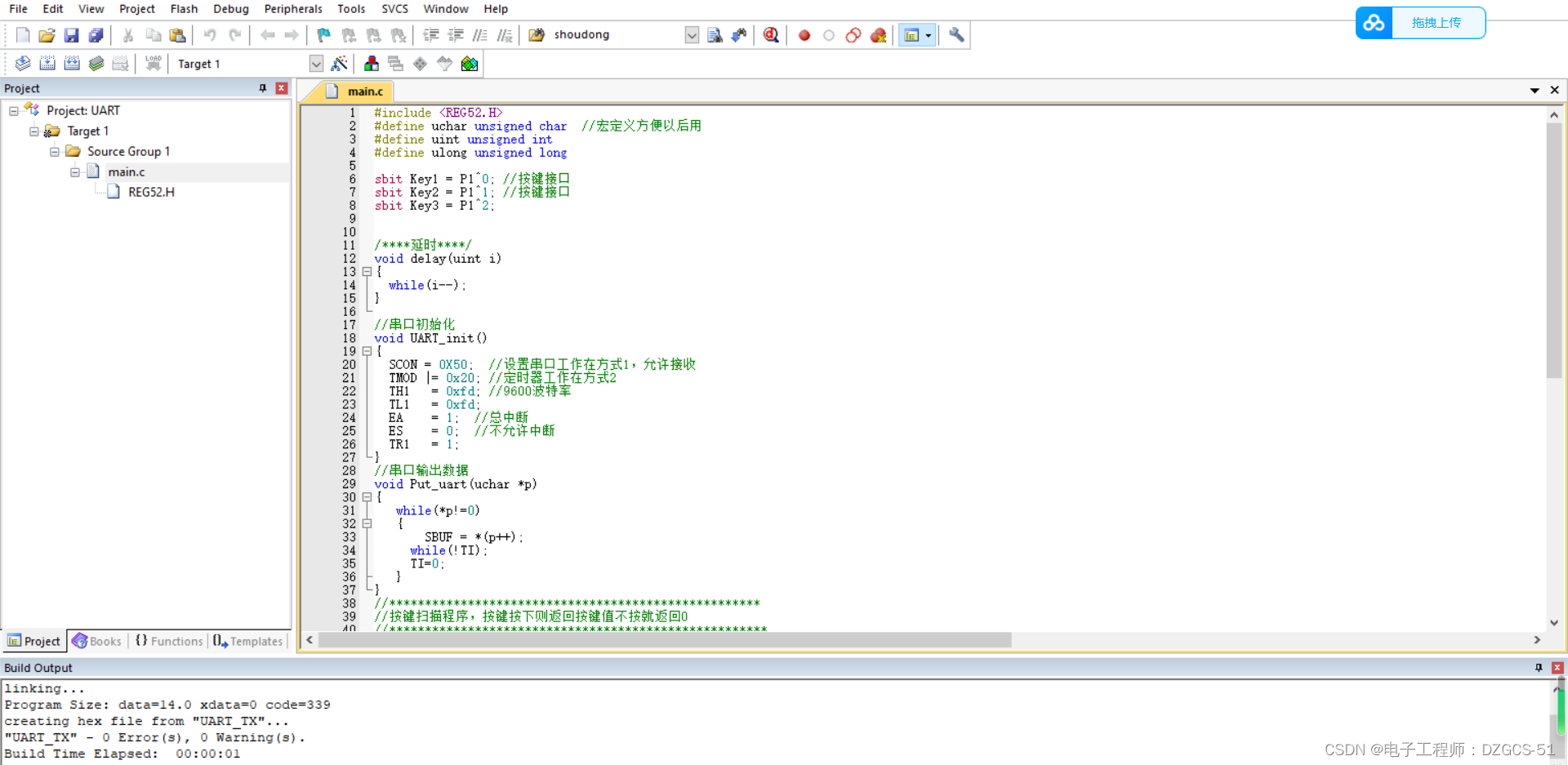Open the File menu

click(18, 9)
